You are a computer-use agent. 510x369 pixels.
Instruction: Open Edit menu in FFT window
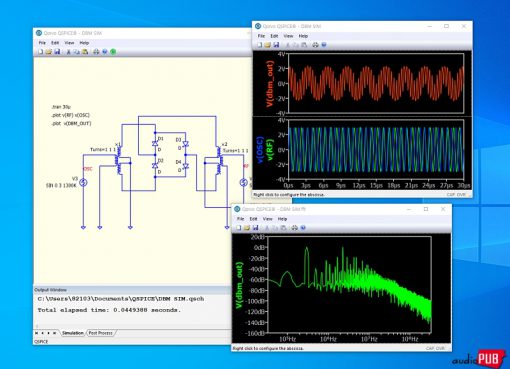[253, 219]
